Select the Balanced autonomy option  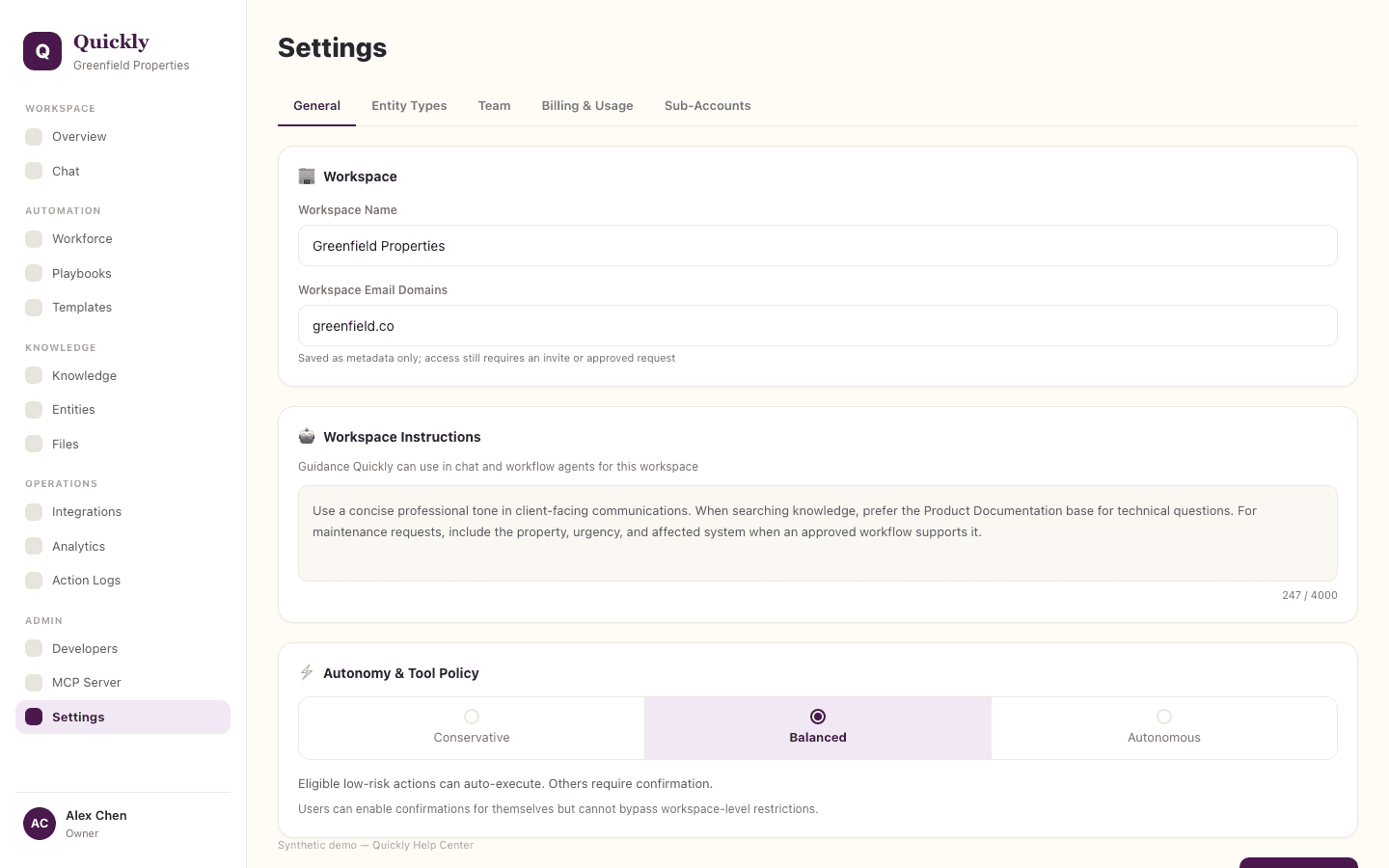click(818, 728)
